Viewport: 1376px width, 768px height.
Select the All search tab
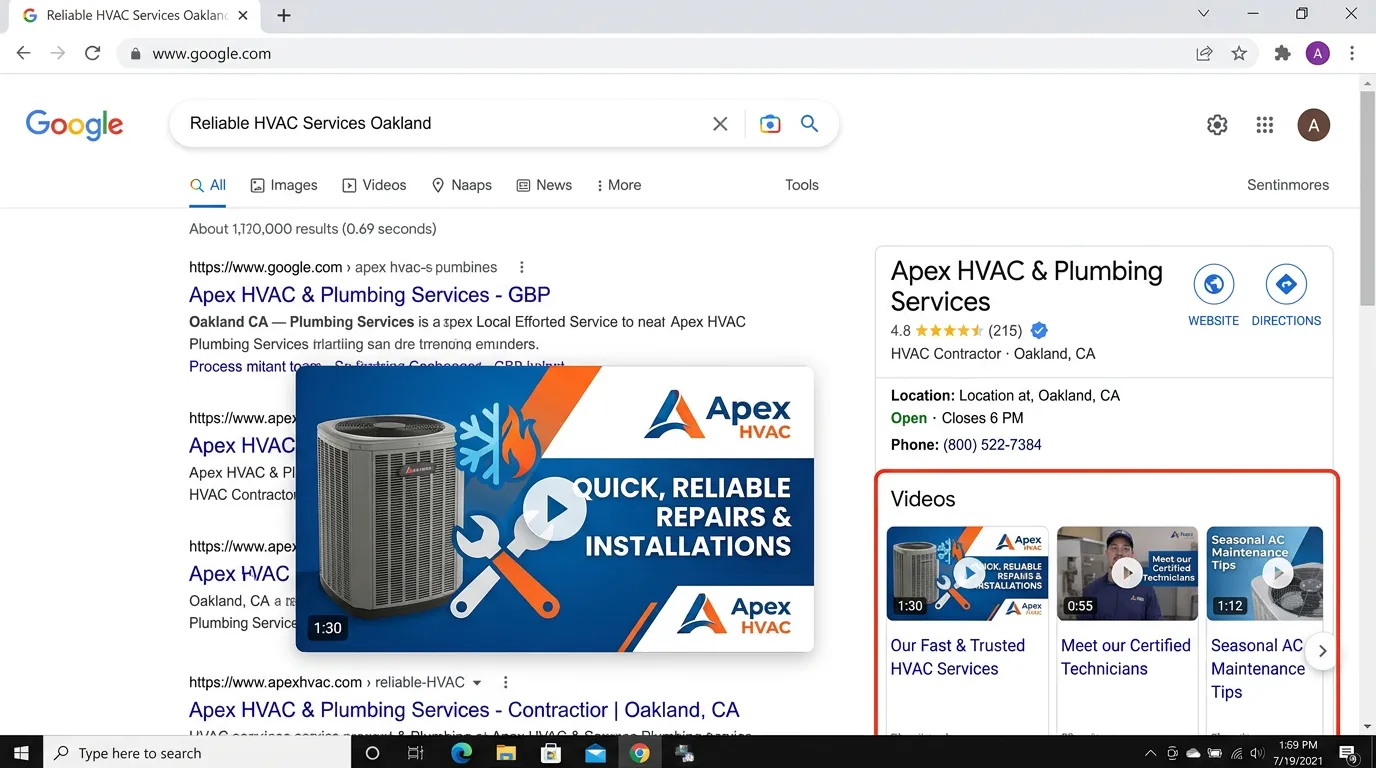coord(208,185)
